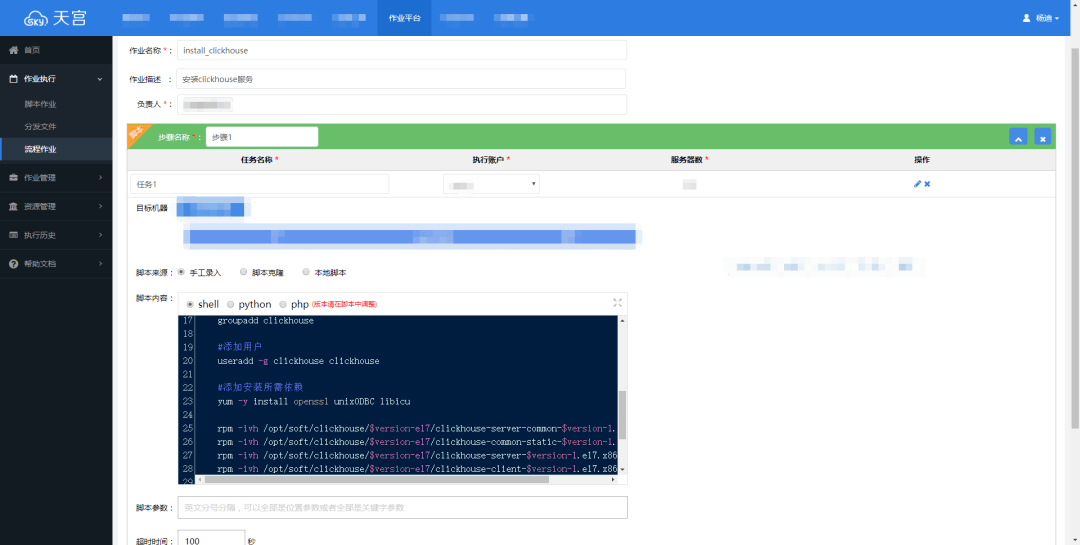Click the 作业名称 field containing install_clickhouse
1080x545 pixels.
402,50
